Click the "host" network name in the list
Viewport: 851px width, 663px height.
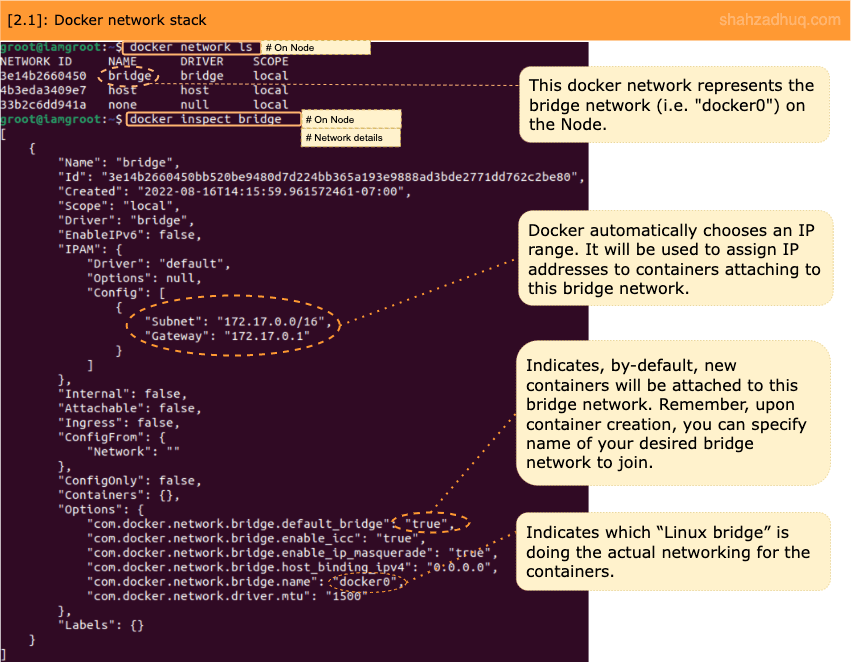point(122,90)
